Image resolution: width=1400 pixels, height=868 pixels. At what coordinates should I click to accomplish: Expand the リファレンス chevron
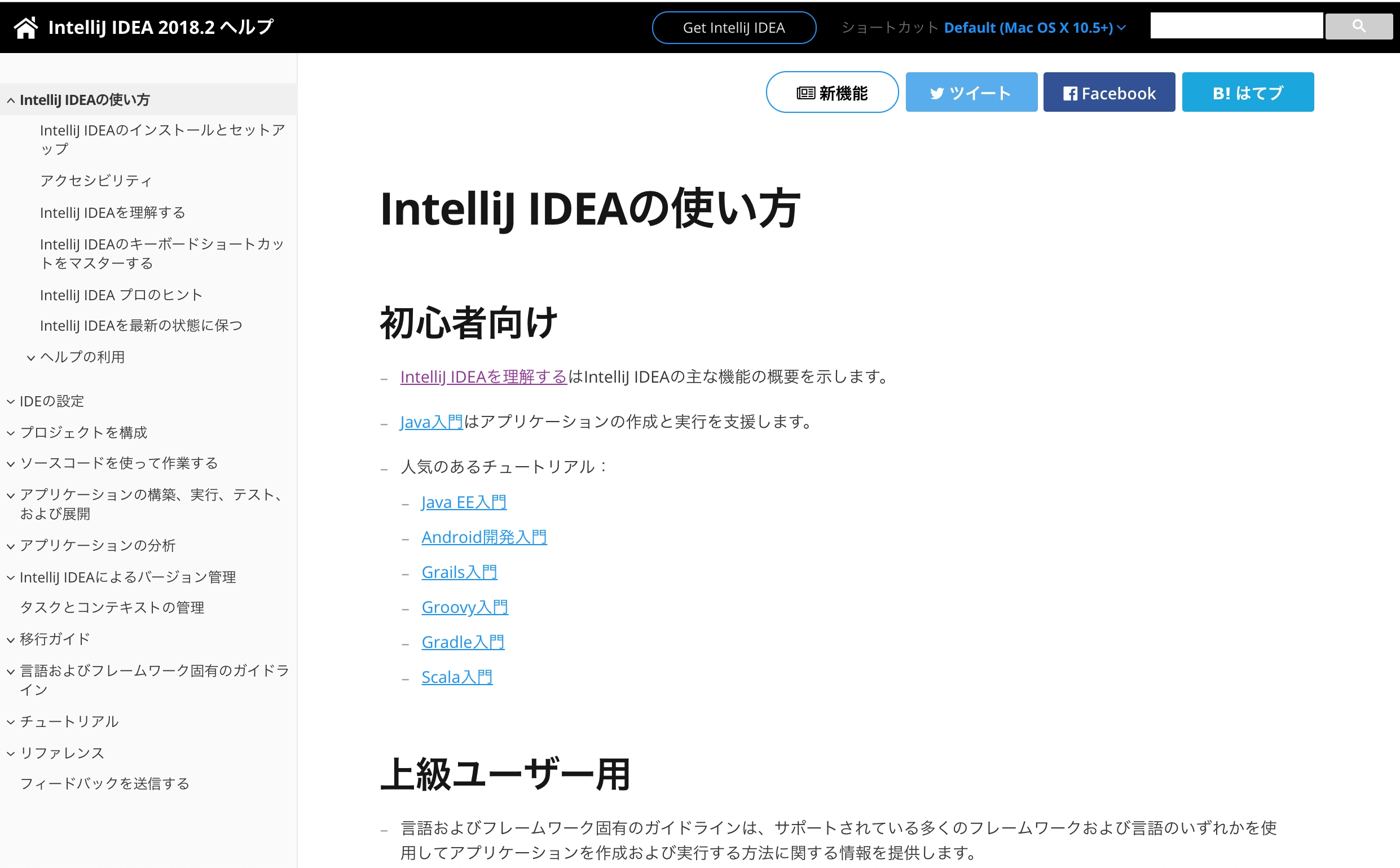(11, 753)
